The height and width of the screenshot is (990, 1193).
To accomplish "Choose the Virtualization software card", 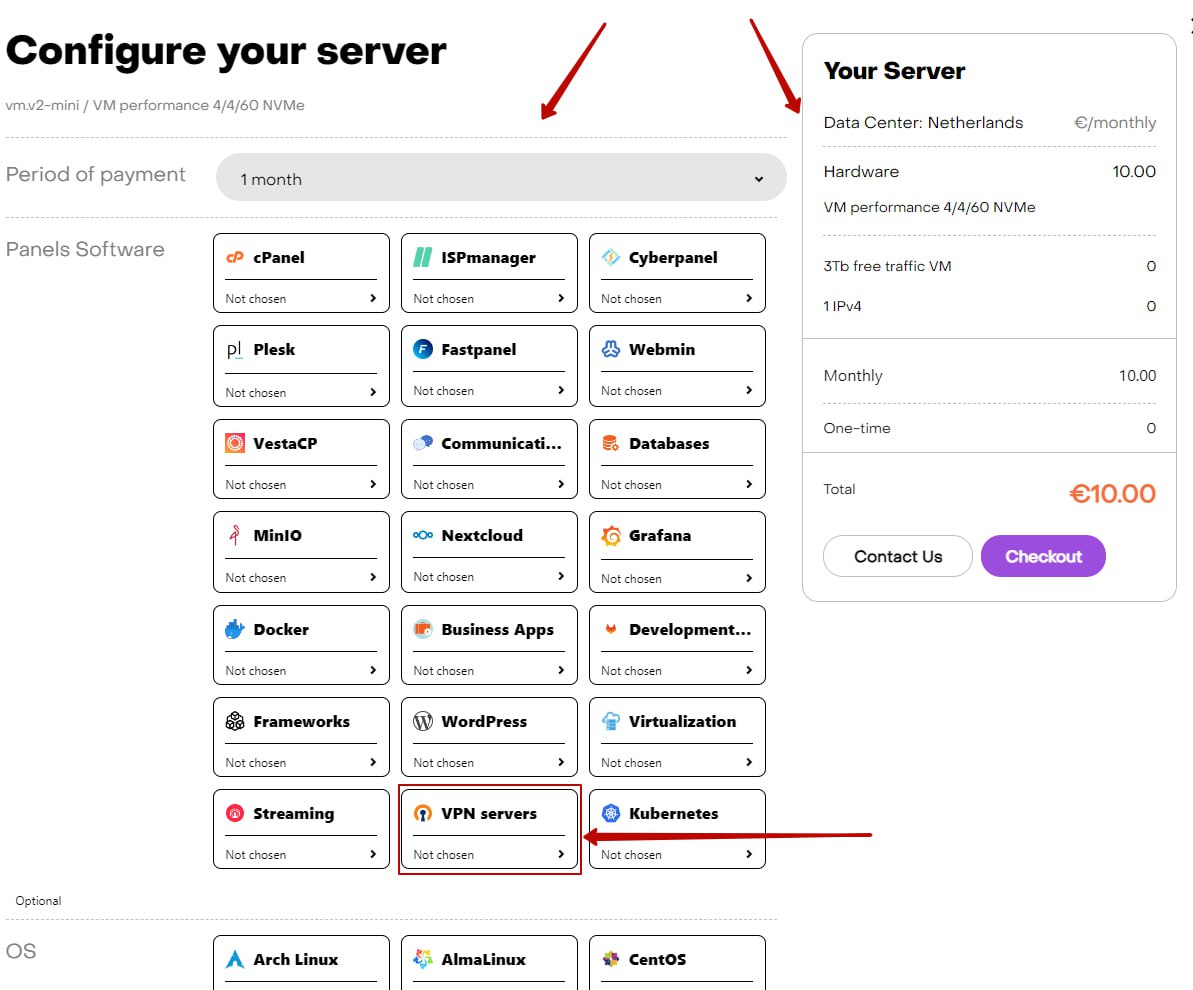I will 677,737.
